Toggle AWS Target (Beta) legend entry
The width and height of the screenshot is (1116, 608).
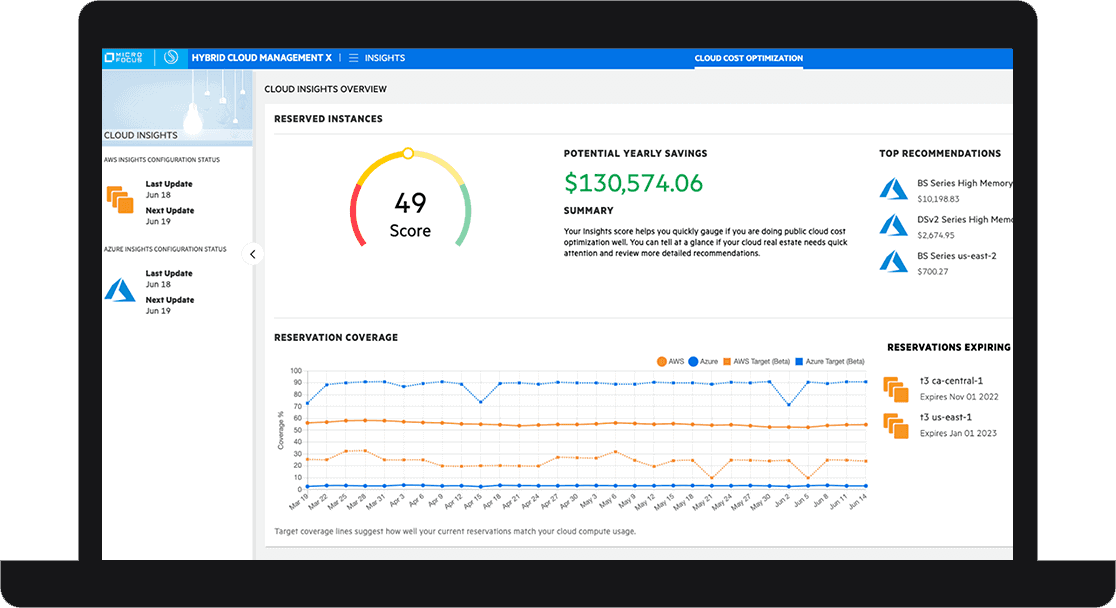click(x=757, y=362)
